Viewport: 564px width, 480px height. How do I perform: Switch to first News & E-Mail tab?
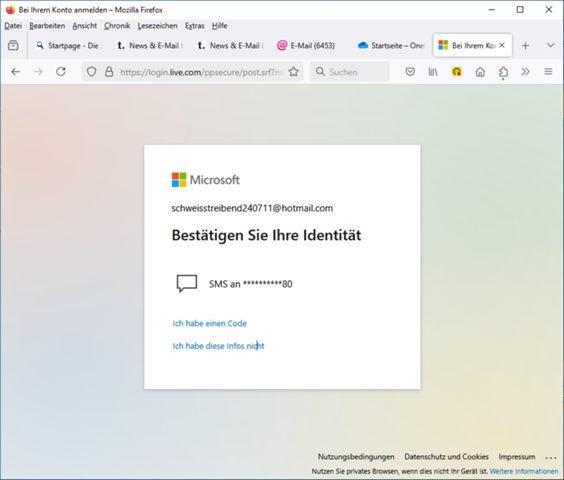click(x=150, y=46)
